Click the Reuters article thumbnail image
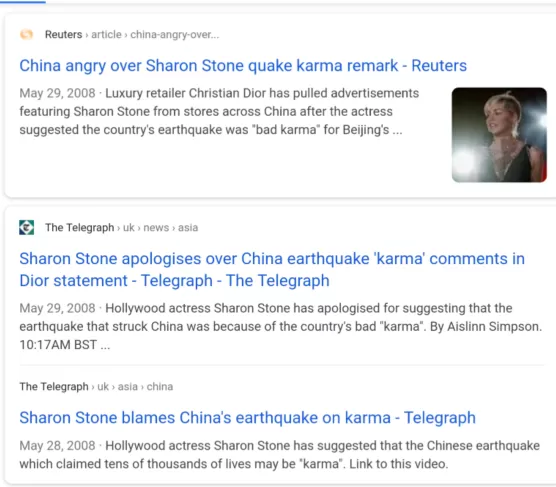The width and height of the screenshot is (556, 487). click(x=499, y=135)
